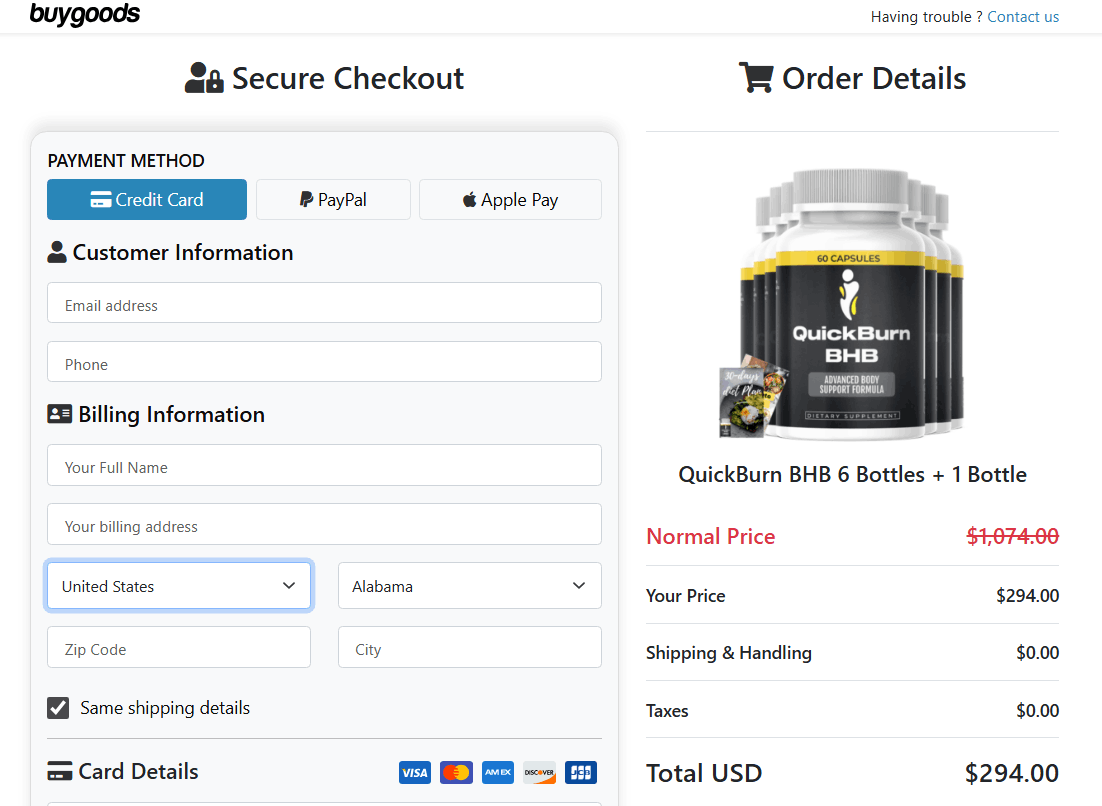Click the Billing Information section header
1102x806 pixels.
[x=155, y=413]
